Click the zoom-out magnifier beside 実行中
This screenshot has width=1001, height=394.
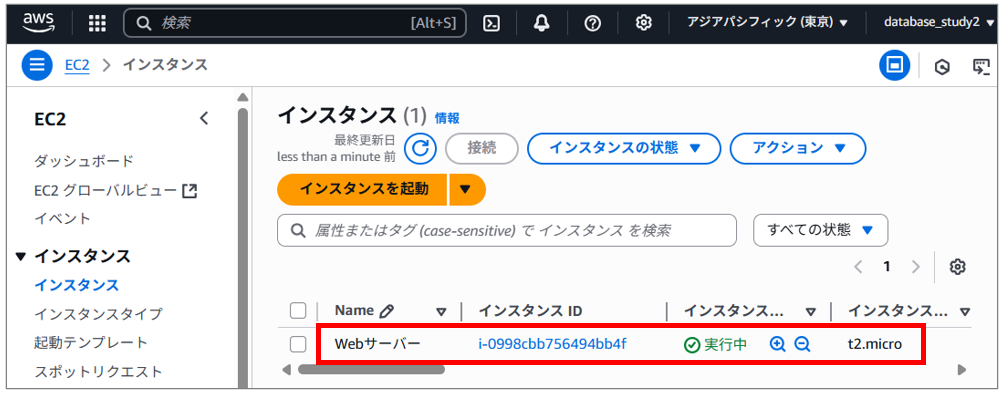coord(802,344)
